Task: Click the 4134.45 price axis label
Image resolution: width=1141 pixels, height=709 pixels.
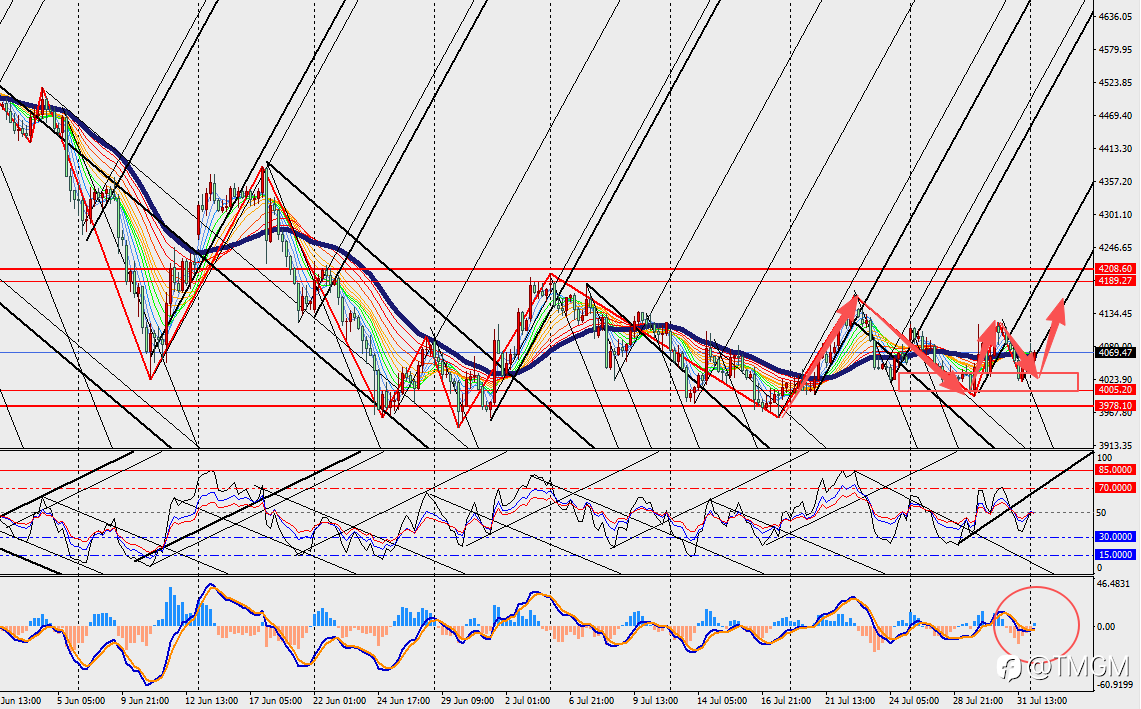Action: (1115, 314)
